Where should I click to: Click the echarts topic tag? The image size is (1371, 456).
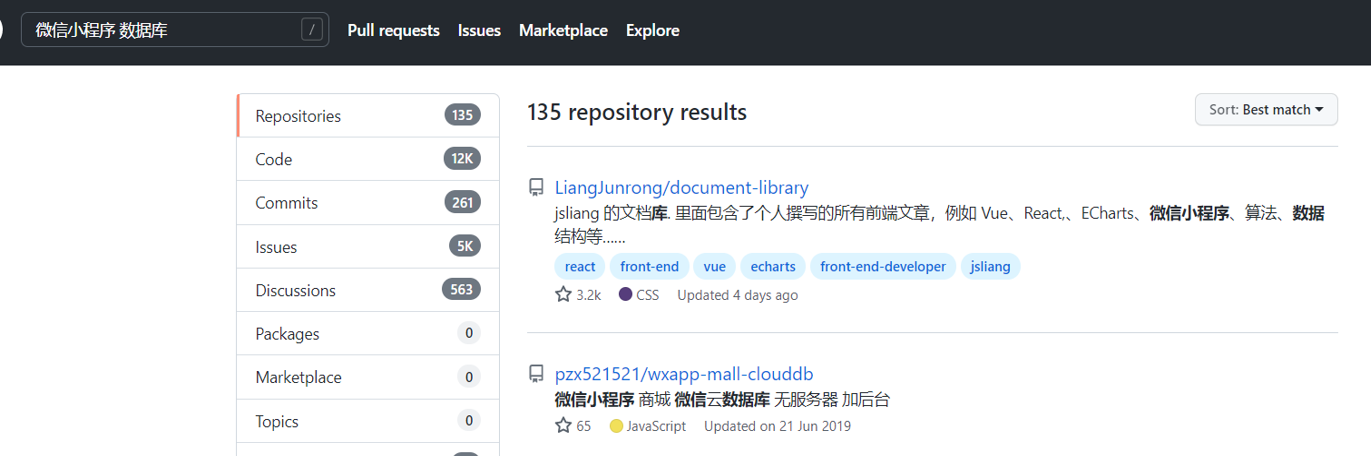[773, 266]
